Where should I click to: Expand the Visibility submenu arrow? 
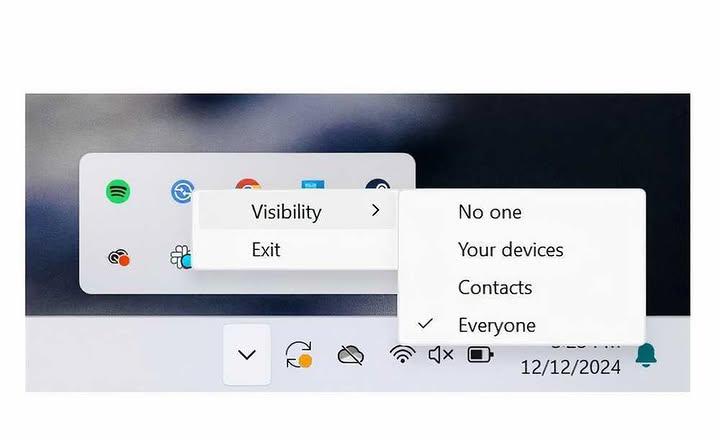pyautogui.click(x=376, y=210)
